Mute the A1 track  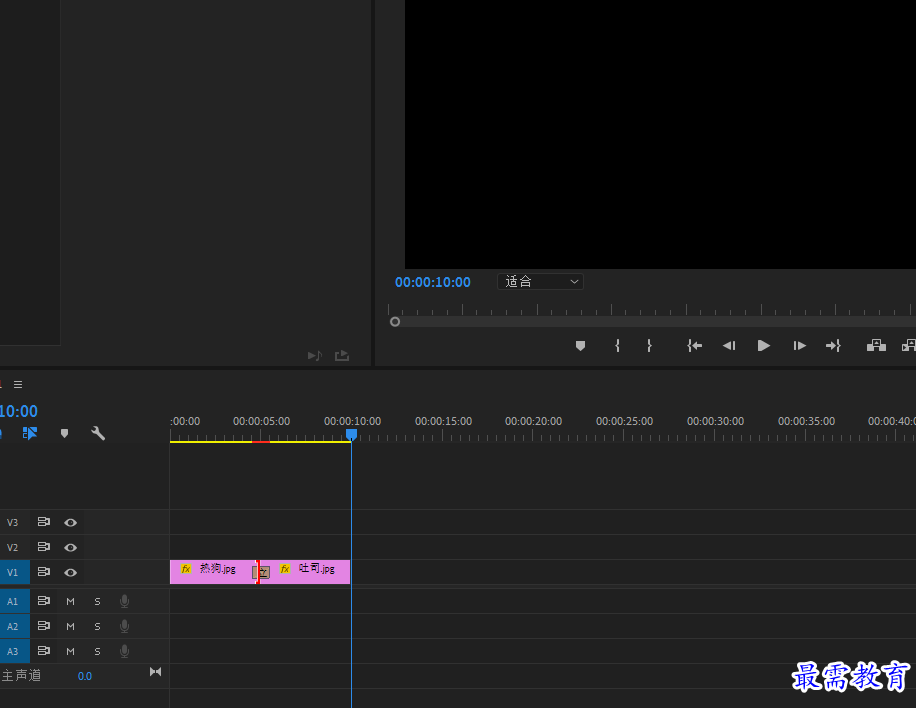pos(71,601)
